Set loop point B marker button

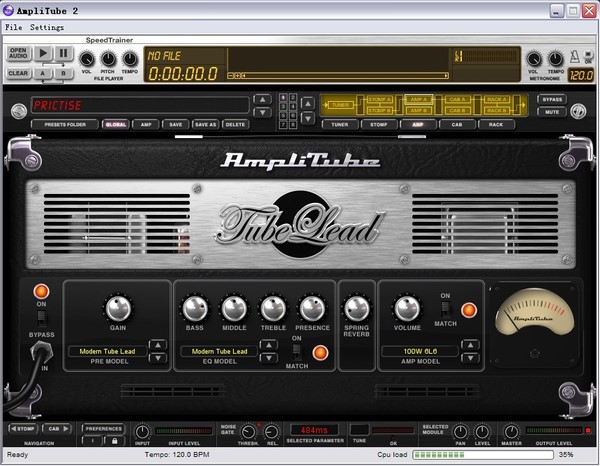point(64,73)
